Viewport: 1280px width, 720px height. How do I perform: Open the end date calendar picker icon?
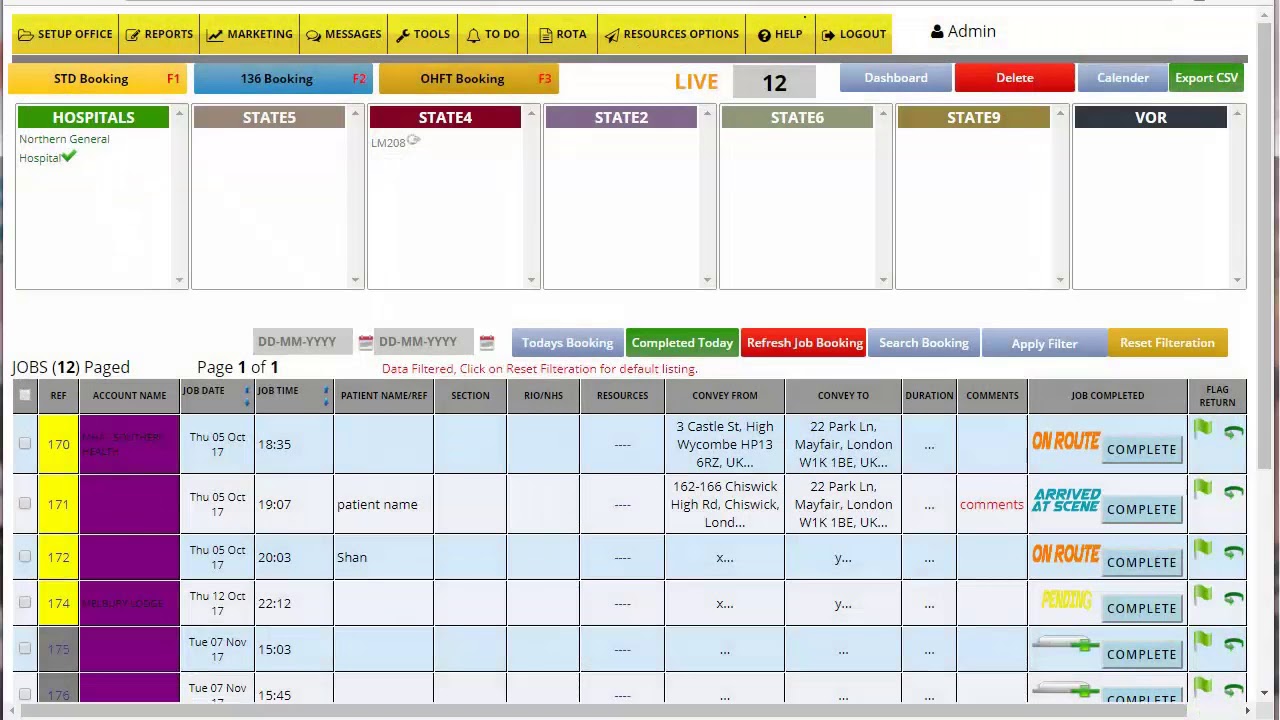(487, 342)
